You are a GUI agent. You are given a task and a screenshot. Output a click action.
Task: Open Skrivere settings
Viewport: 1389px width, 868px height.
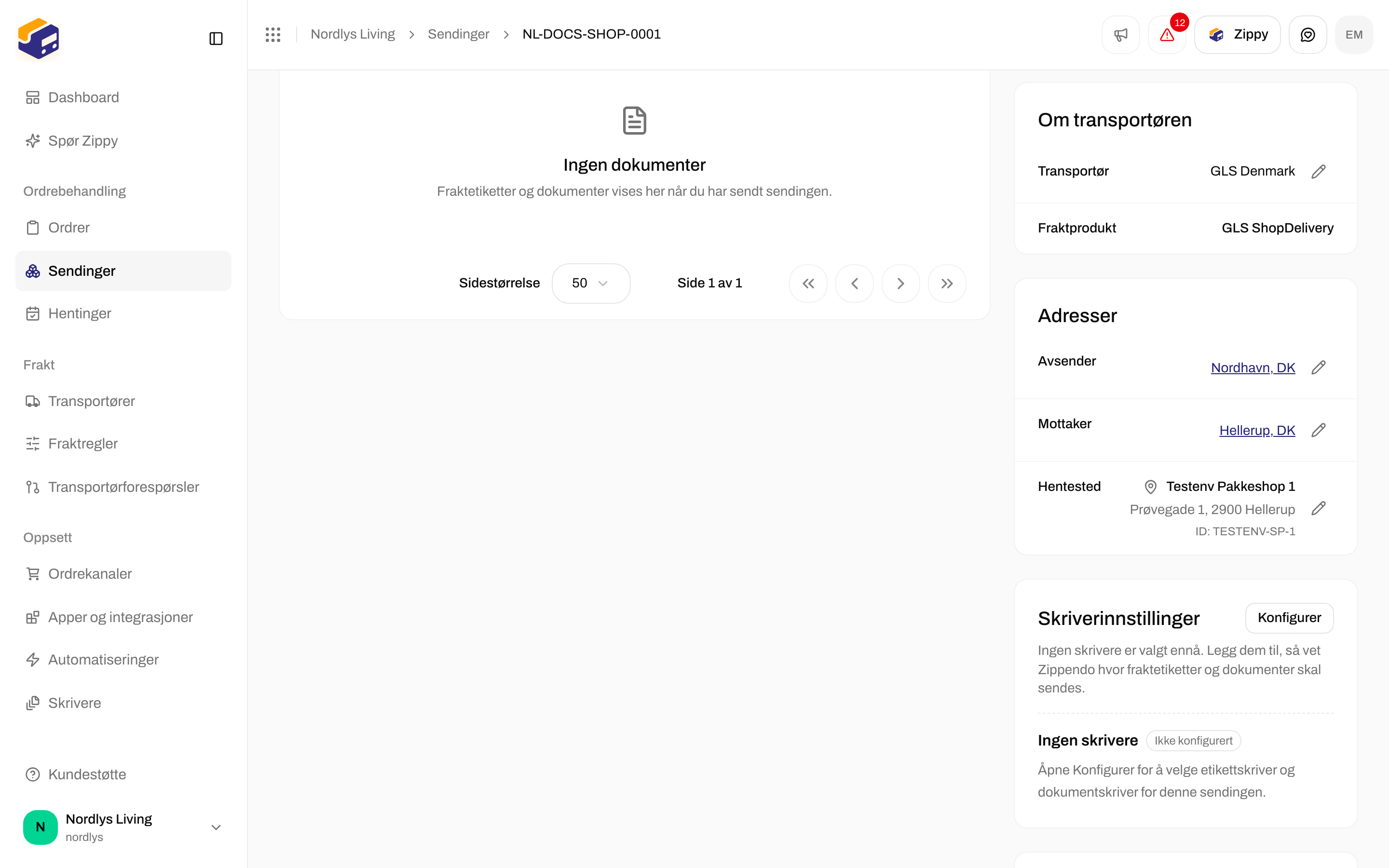click(x=123, y=703)
